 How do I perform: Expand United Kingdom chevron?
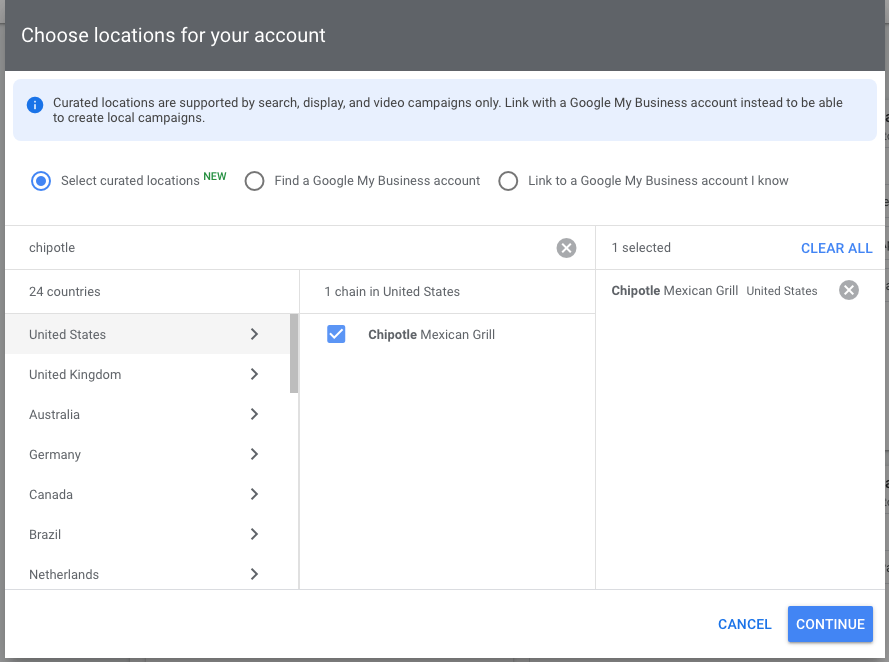(x=254, y=374)
